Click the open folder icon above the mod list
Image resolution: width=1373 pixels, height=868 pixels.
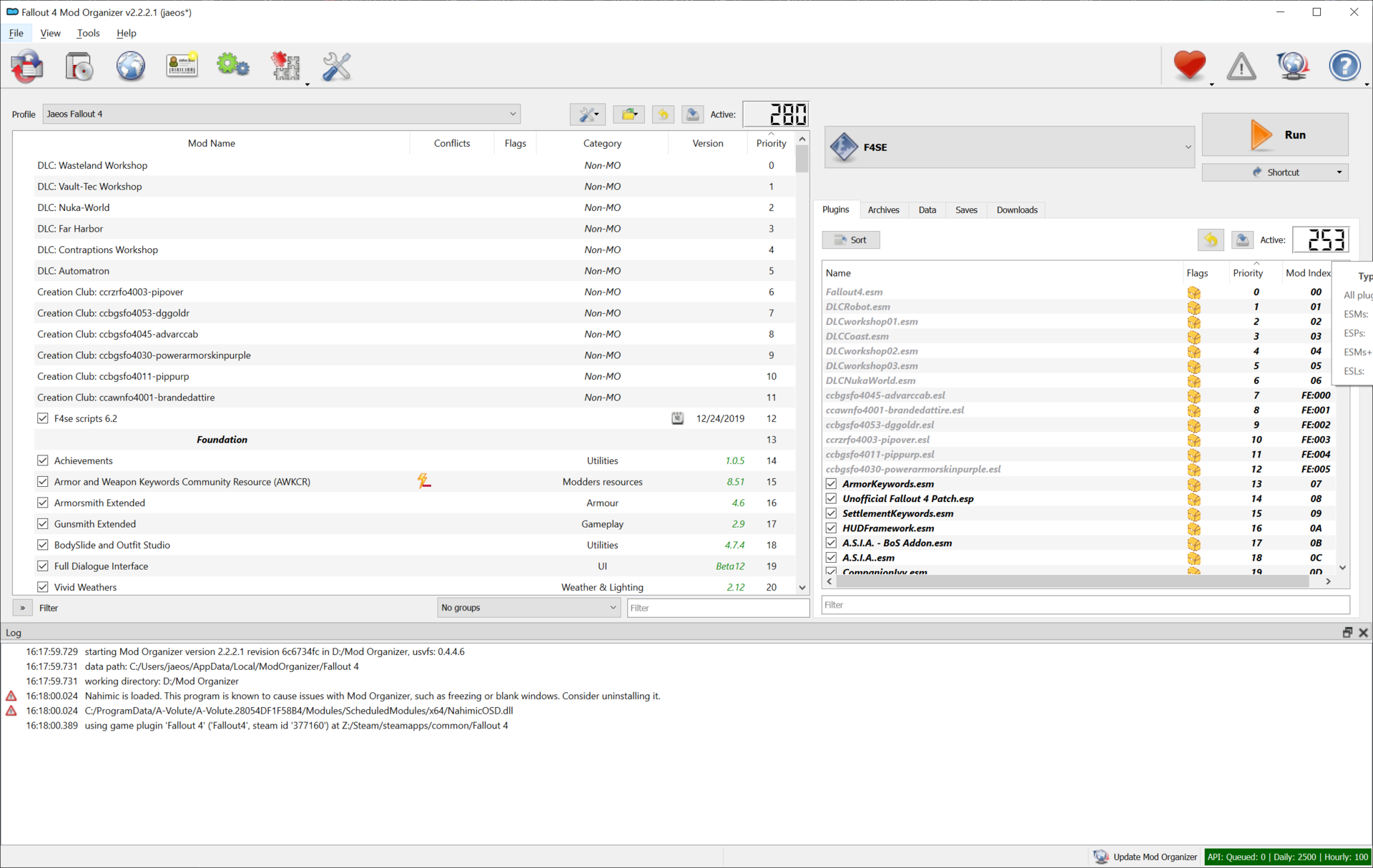pos(629,114)
